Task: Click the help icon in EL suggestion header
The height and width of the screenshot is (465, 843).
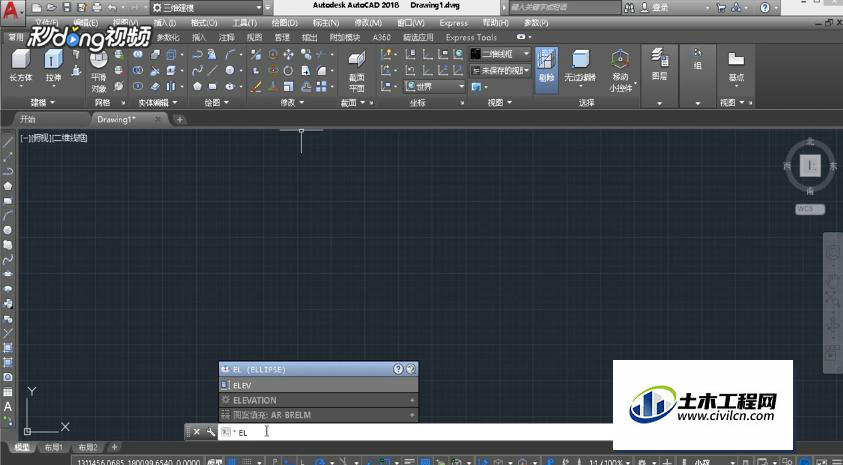Action: (398, 369)
